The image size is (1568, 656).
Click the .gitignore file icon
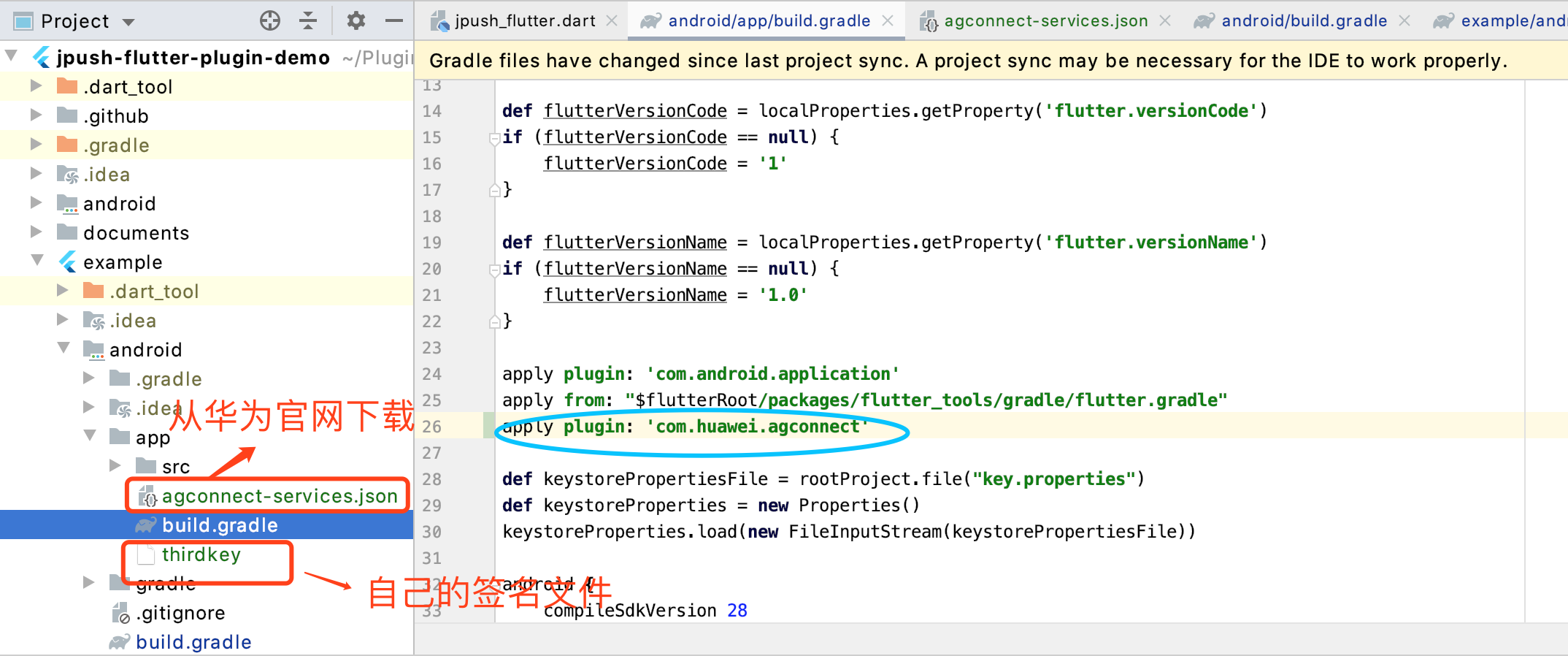[x=120, y=613]
